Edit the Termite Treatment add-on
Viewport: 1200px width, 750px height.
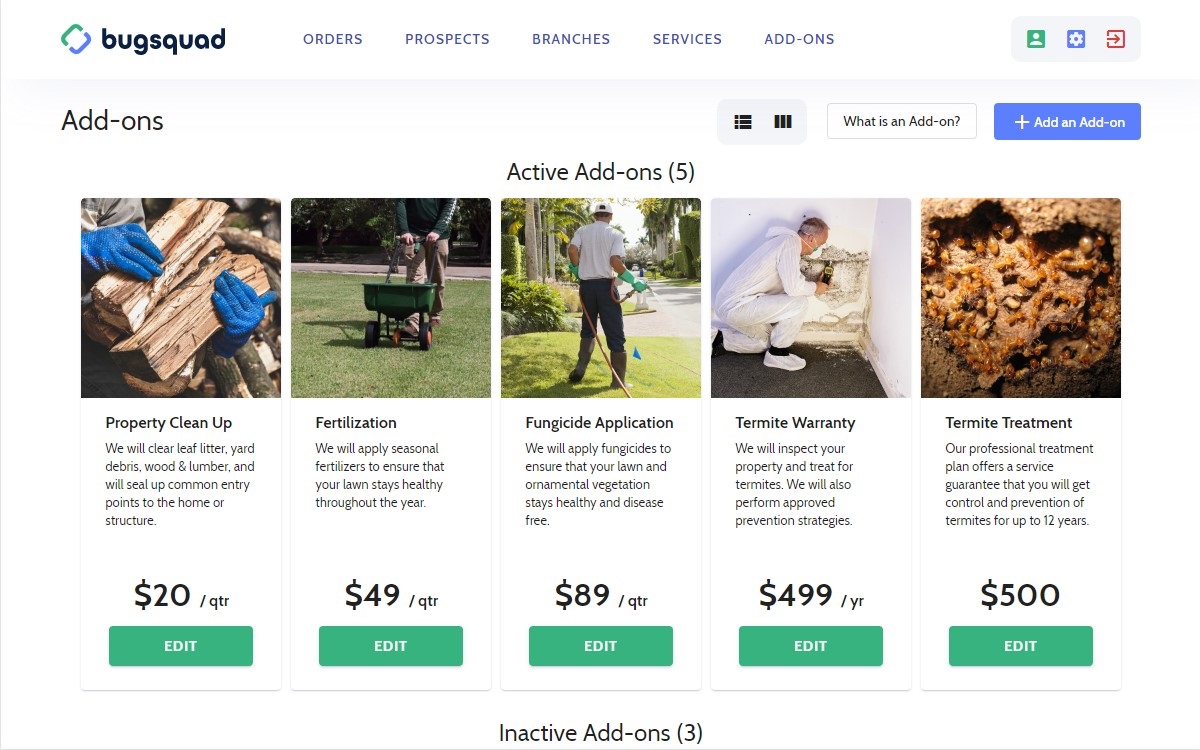(1021, 646)
